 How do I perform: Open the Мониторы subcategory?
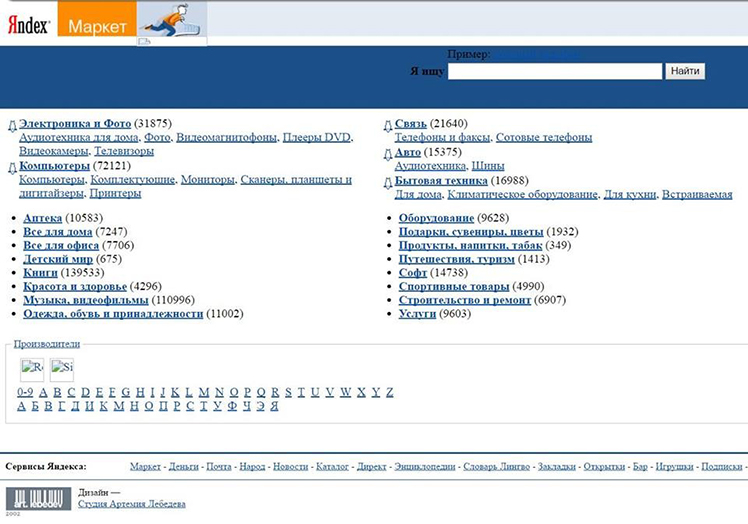point(208,180)
